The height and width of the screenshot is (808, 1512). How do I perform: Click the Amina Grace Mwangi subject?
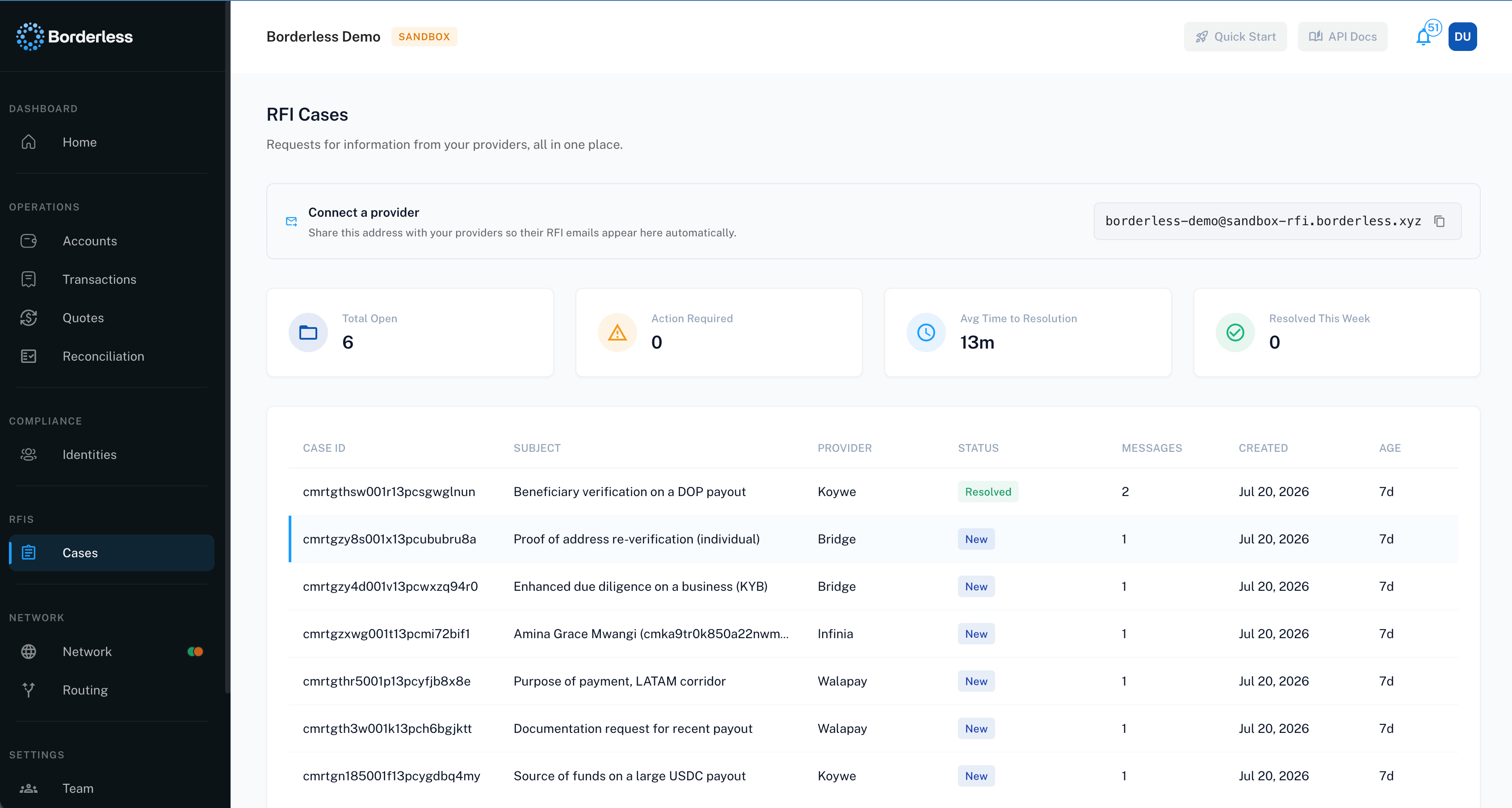click(x=651, y=634)
